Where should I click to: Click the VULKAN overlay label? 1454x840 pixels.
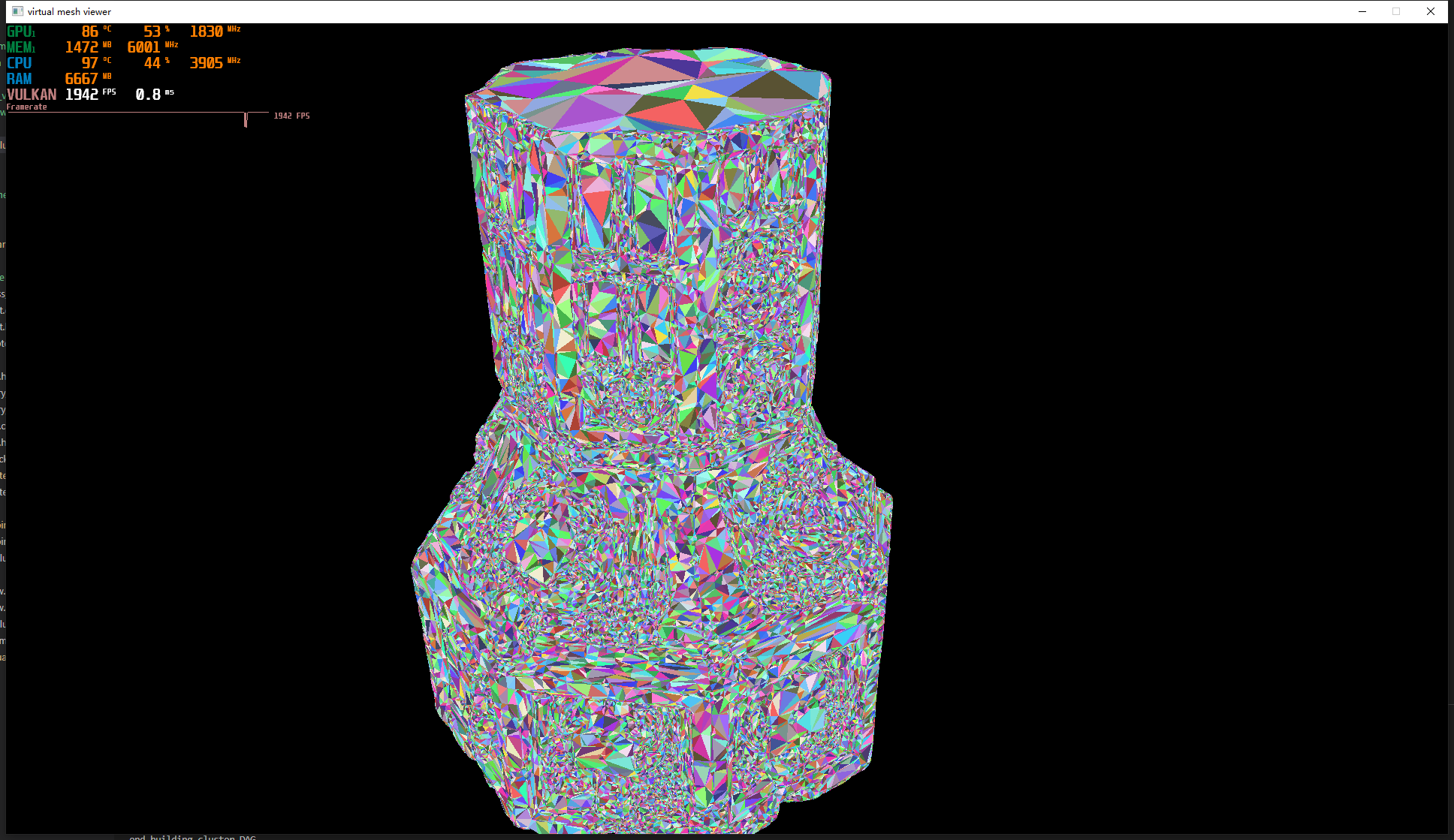32,95
